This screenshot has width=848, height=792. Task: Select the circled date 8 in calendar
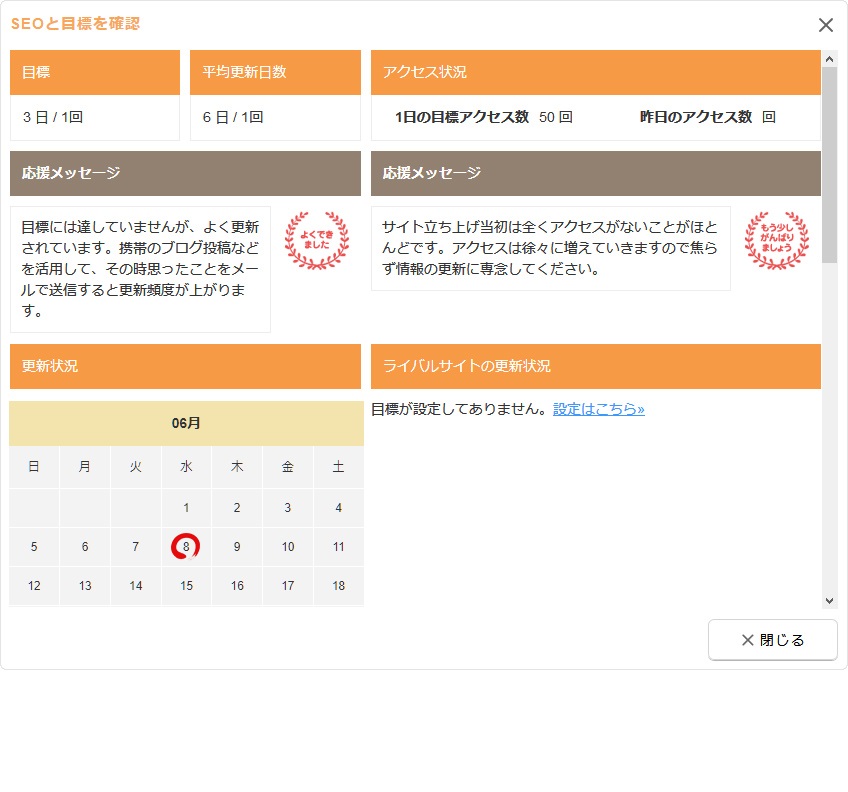186,547
